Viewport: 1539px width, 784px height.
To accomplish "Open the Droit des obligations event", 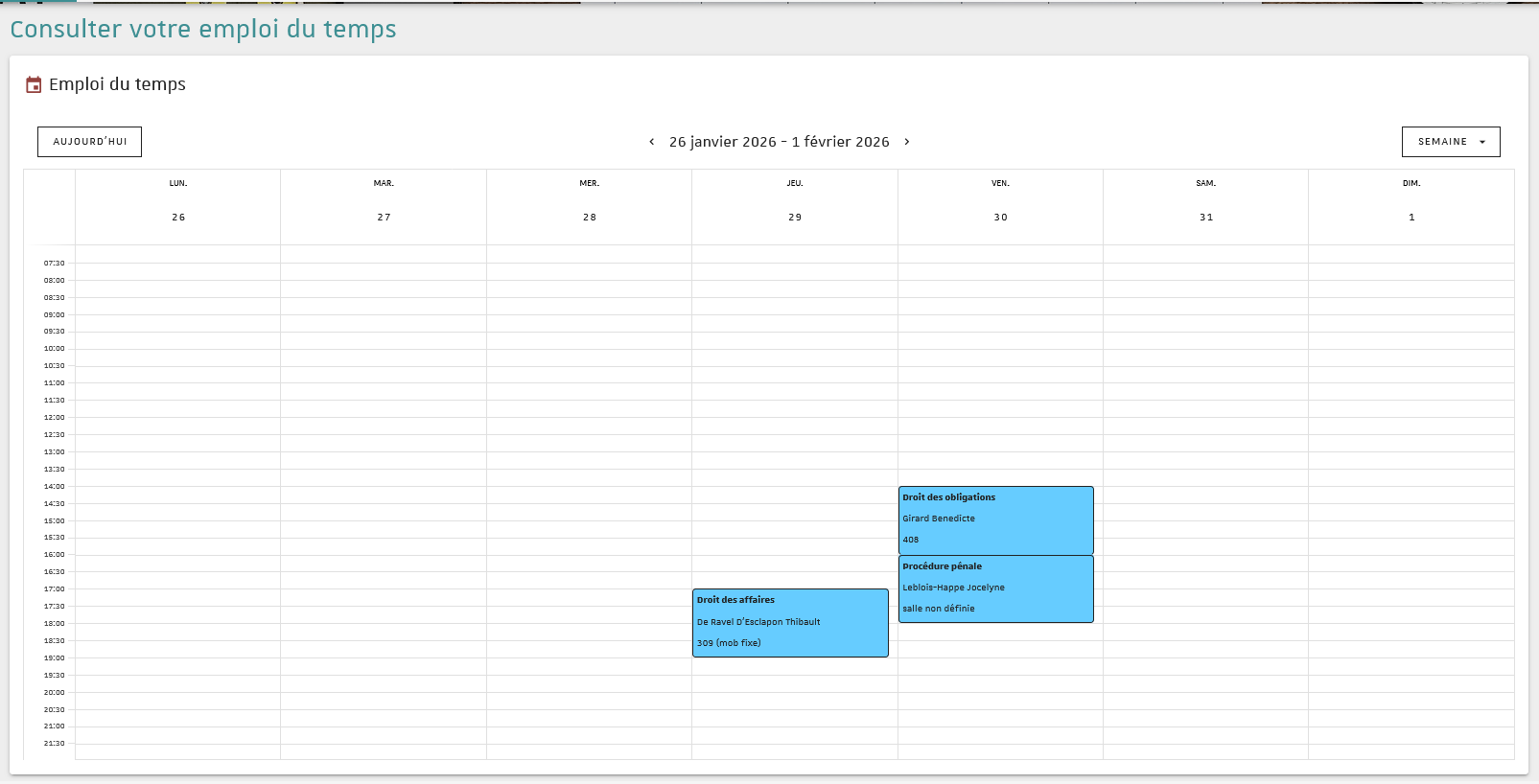I will pos(995,519).
